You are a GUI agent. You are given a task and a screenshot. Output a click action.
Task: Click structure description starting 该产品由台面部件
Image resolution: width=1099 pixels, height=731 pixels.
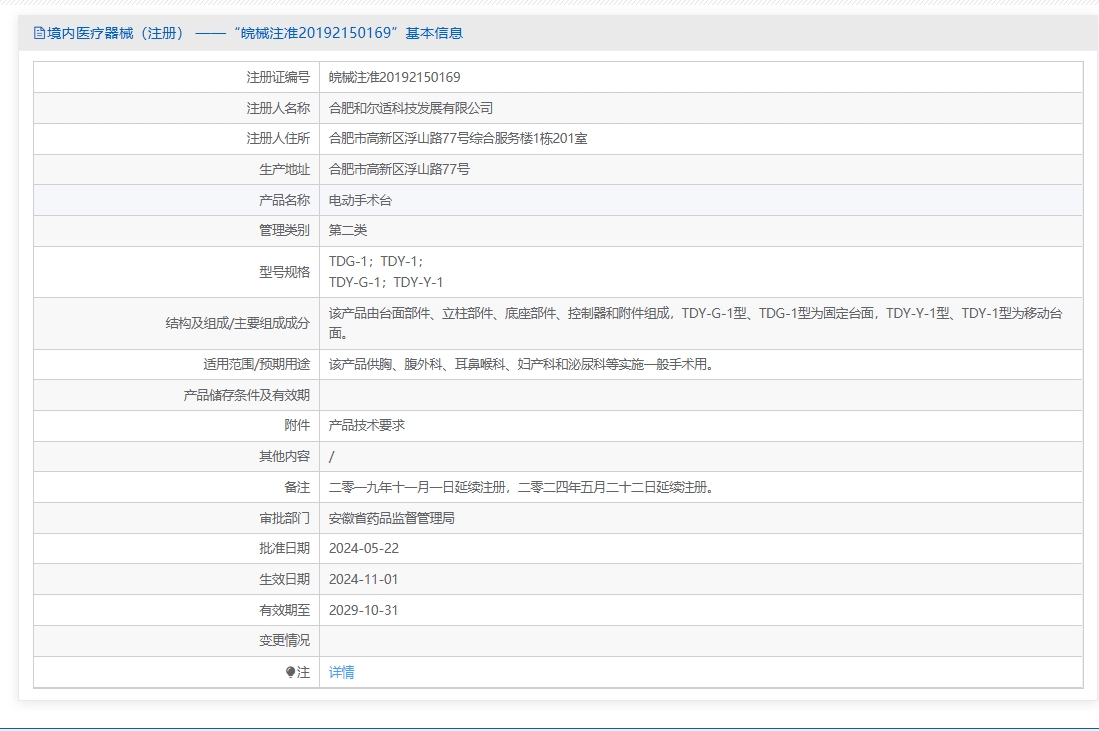coord(695,323)
